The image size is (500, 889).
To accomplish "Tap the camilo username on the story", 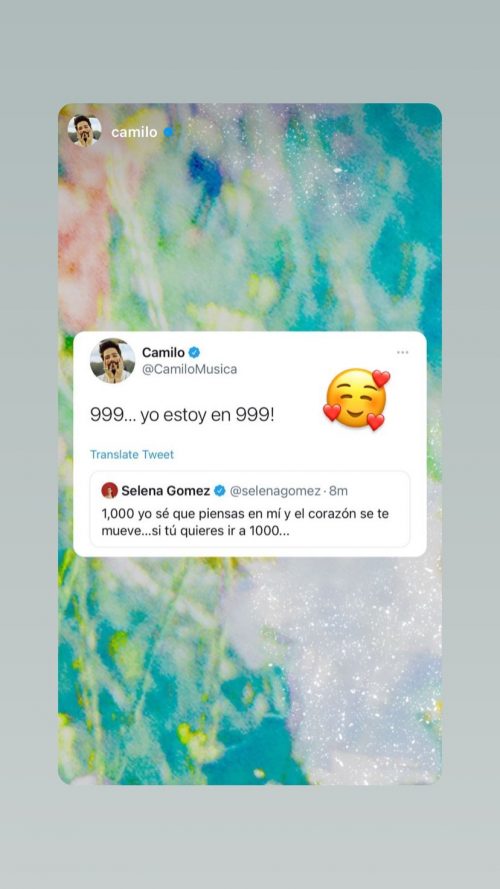I will pos(134,132).
